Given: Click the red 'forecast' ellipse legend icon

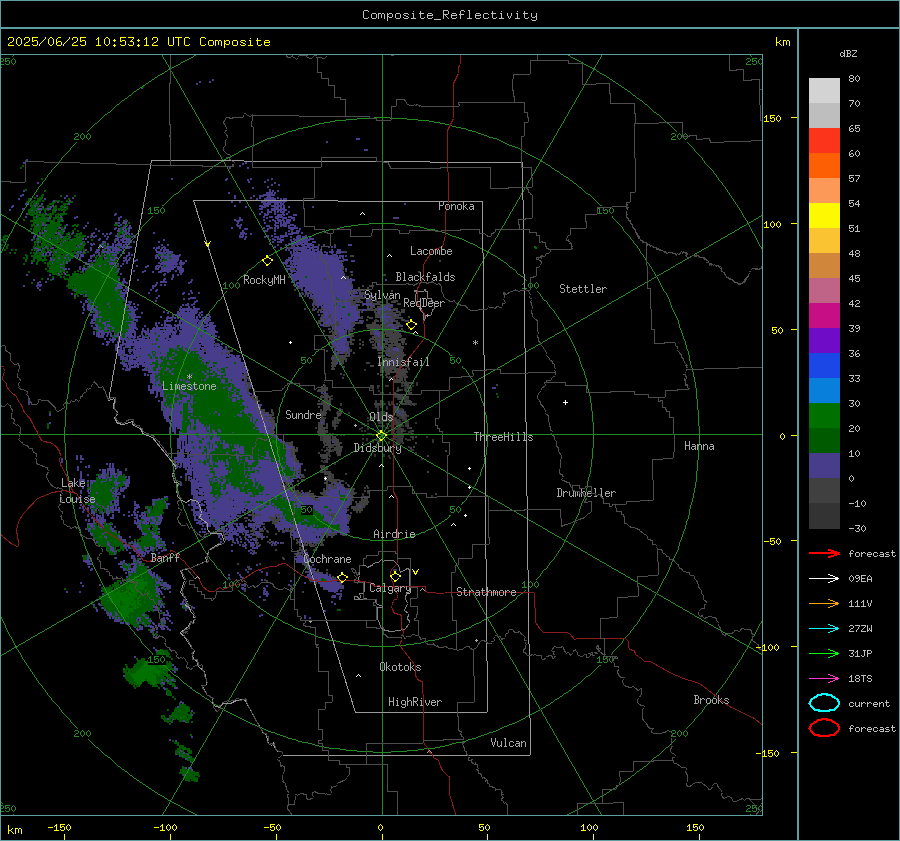Looking at the screenshot, I should point(824,728).
